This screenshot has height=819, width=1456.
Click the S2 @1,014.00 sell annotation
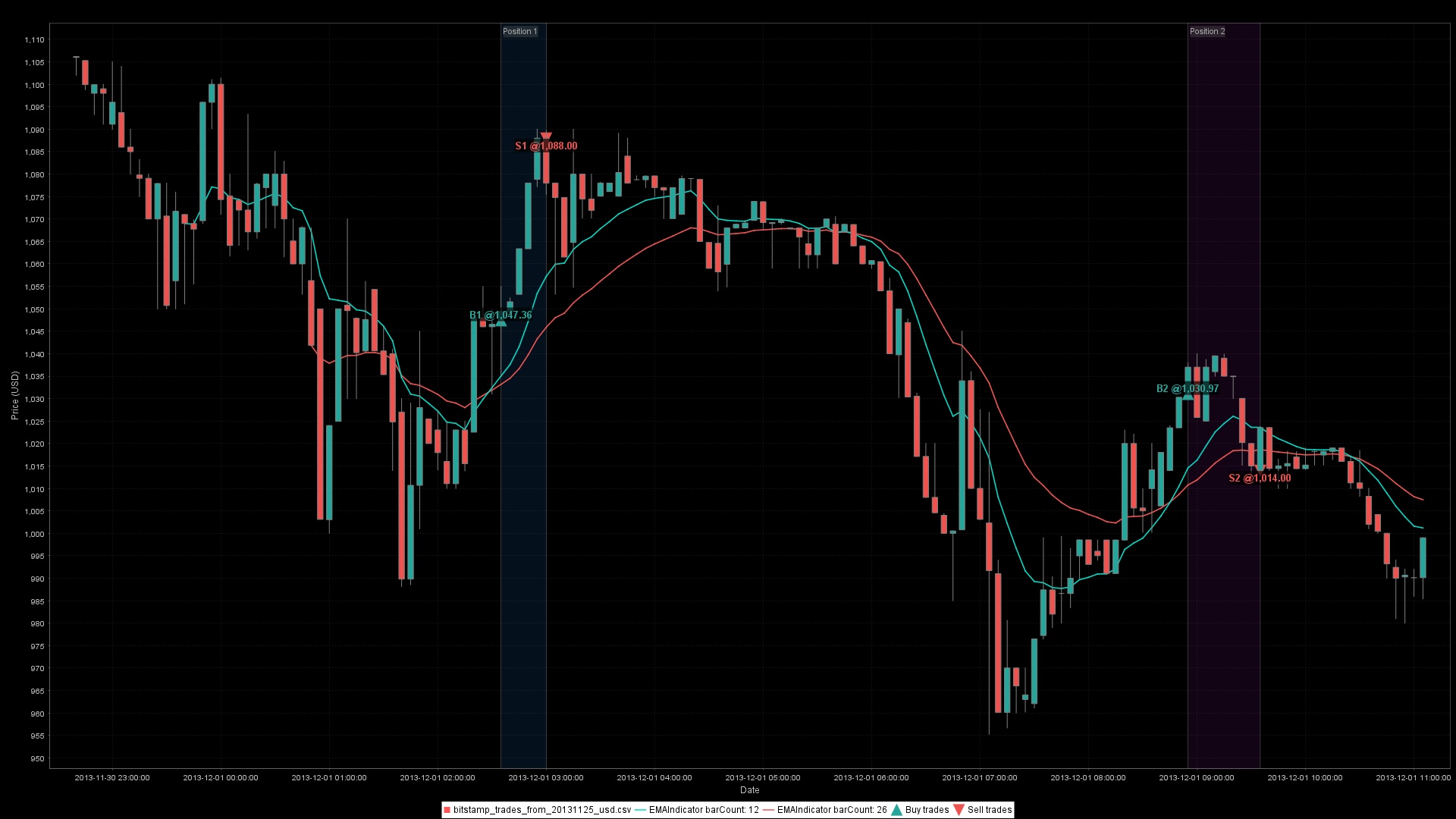pos(1259,479)
